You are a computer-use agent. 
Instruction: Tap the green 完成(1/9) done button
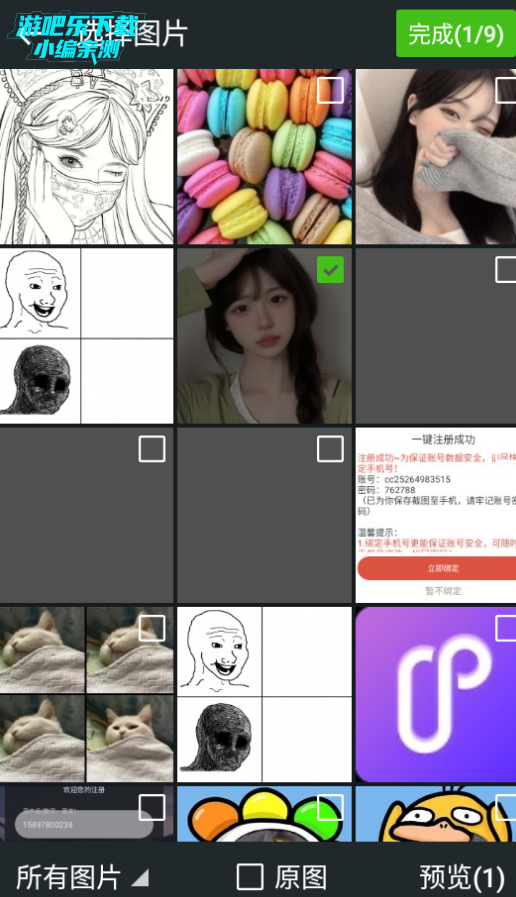click(x=455, y=33)
